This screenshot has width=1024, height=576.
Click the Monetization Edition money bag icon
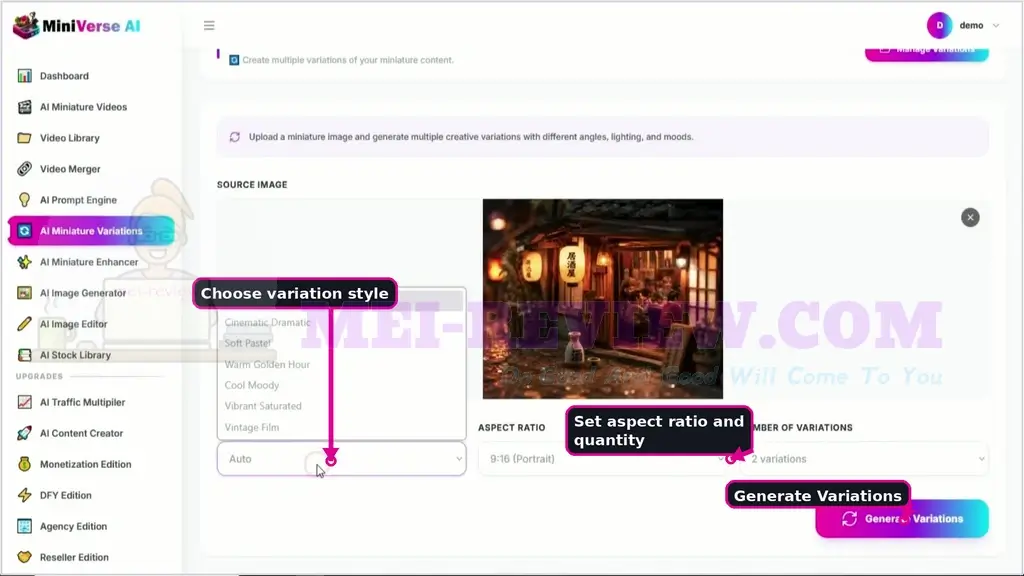pyautogui.click(x=24, y=464)
